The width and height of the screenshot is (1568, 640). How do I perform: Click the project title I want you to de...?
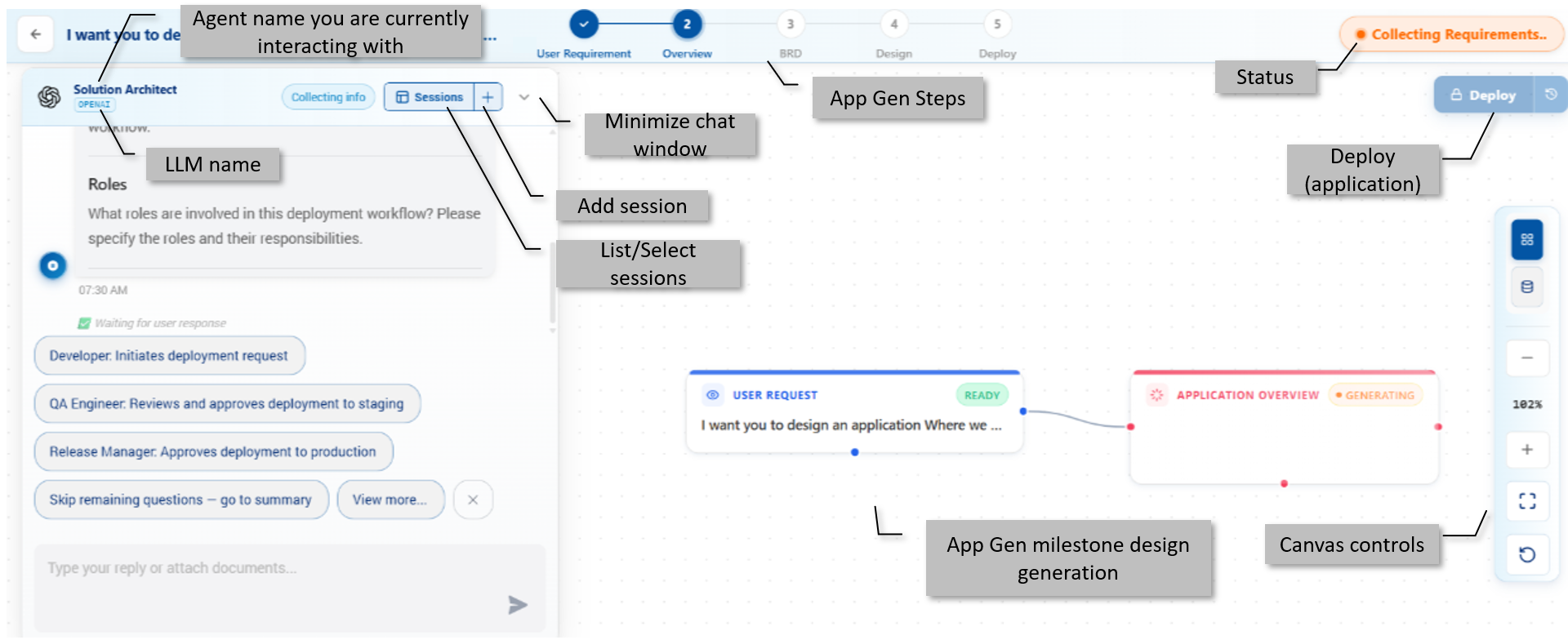(x=123, y=34)
